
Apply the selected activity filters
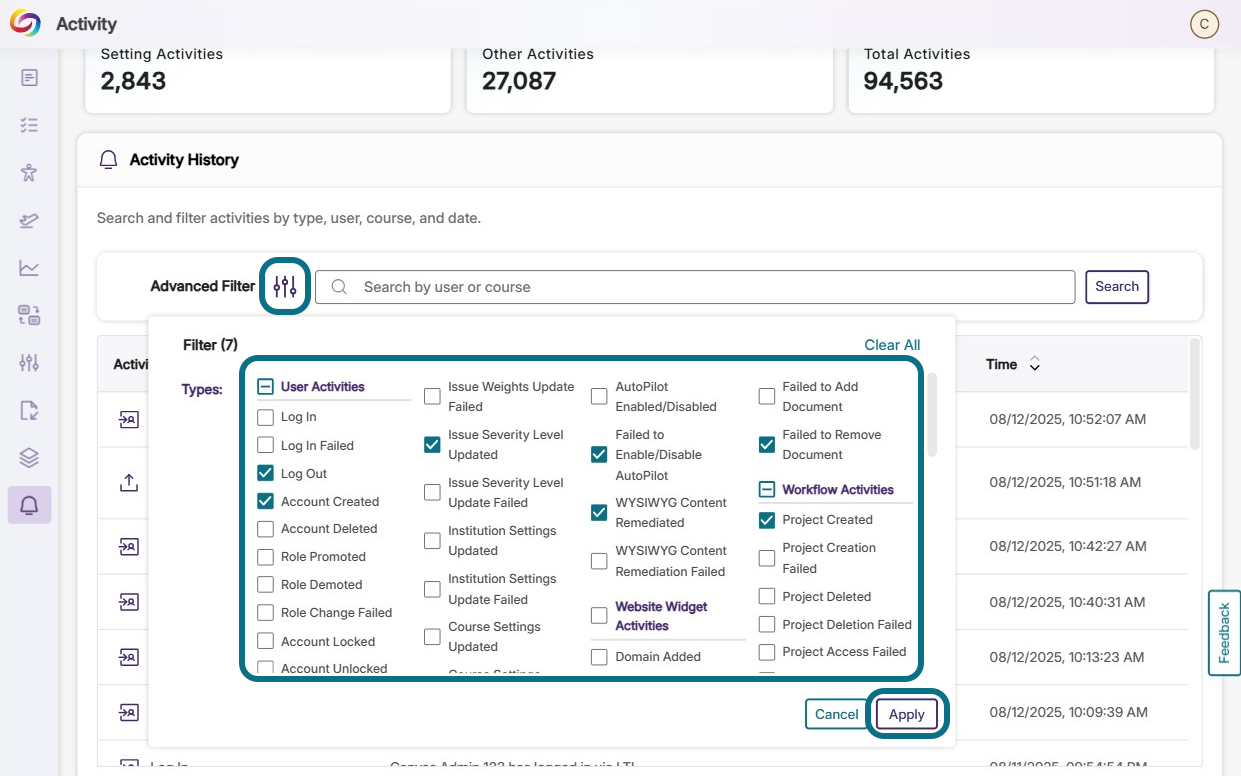tap(906, 714)
